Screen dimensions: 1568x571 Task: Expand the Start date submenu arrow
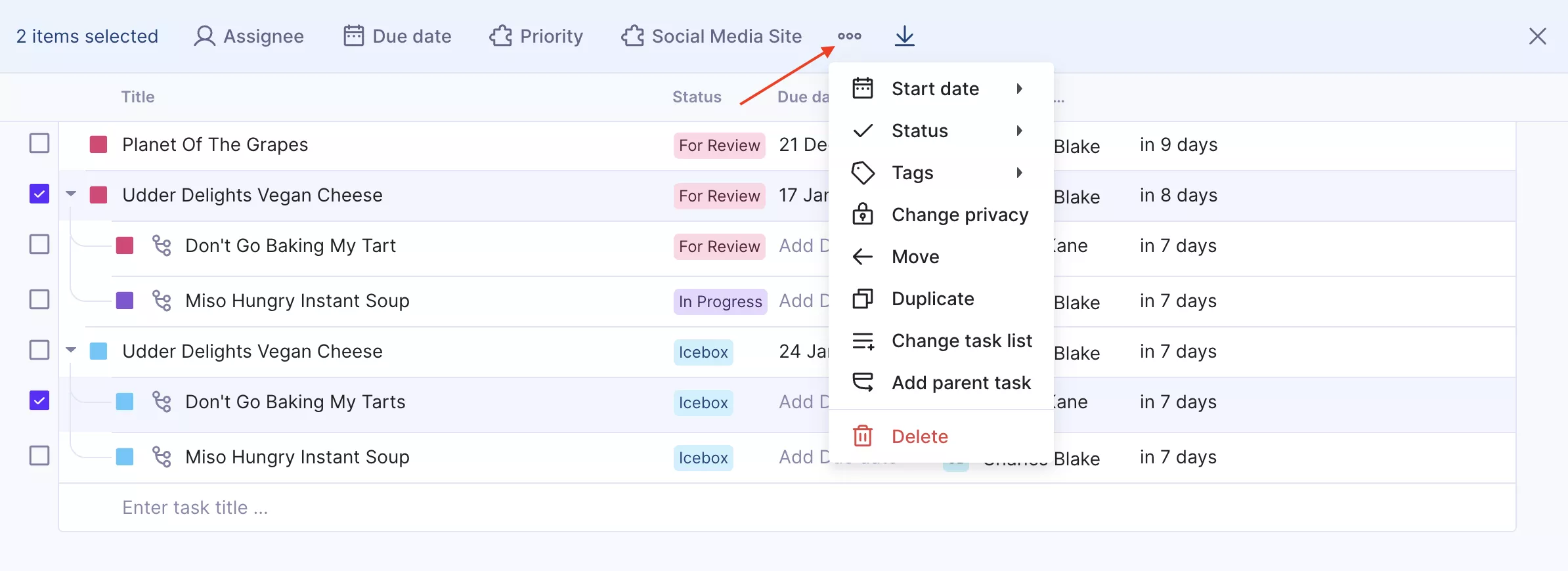[1019, 89]
